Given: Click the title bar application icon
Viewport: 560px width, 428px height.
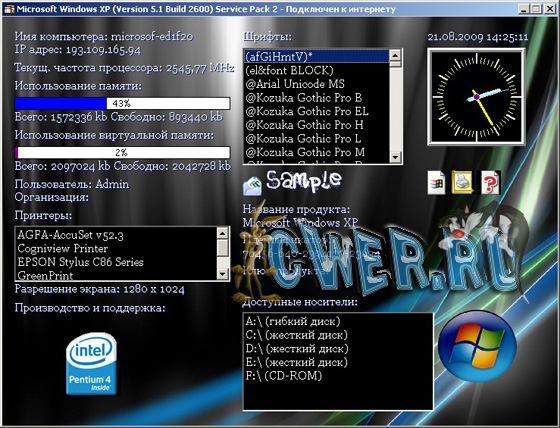Looking at the screenshot, I should (9, 9).
